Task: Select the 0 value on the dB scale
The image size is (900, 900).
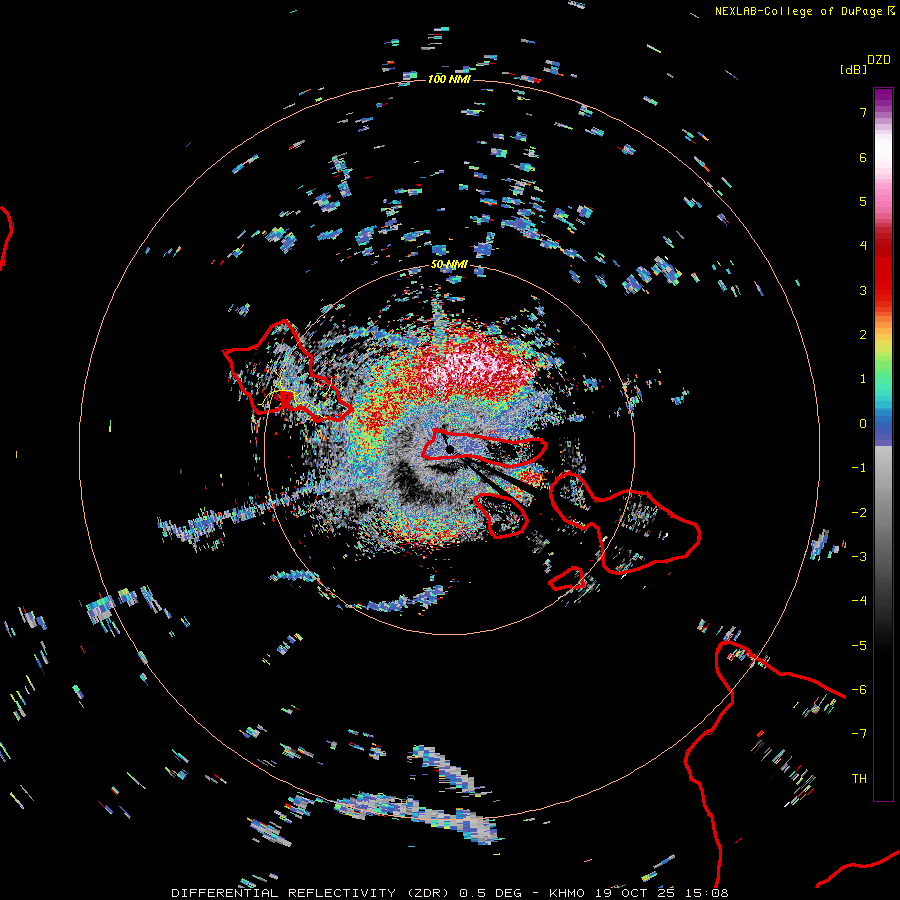Action: coord(863,424)
